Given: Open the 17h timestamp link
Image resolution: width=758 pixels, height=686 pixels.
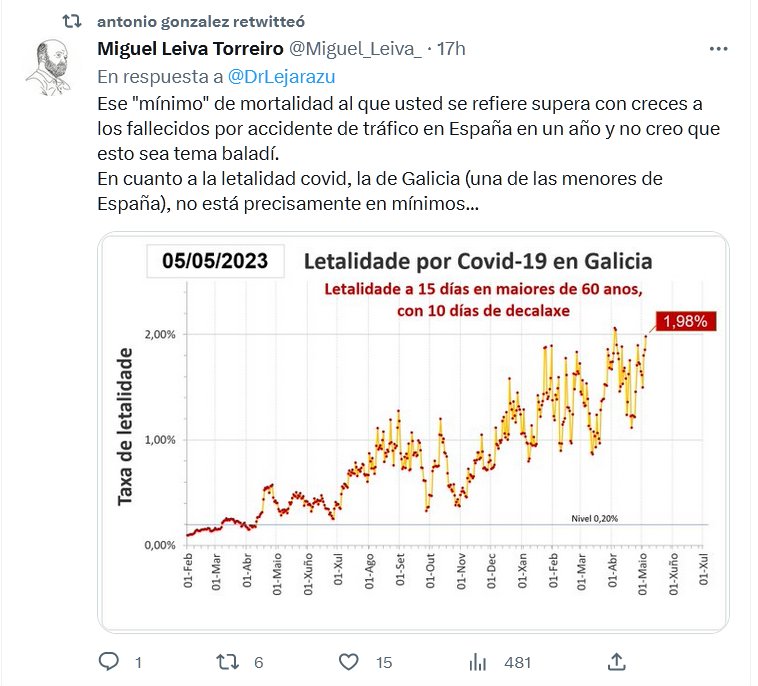Looking at the screenshot, I should [451, 48].
